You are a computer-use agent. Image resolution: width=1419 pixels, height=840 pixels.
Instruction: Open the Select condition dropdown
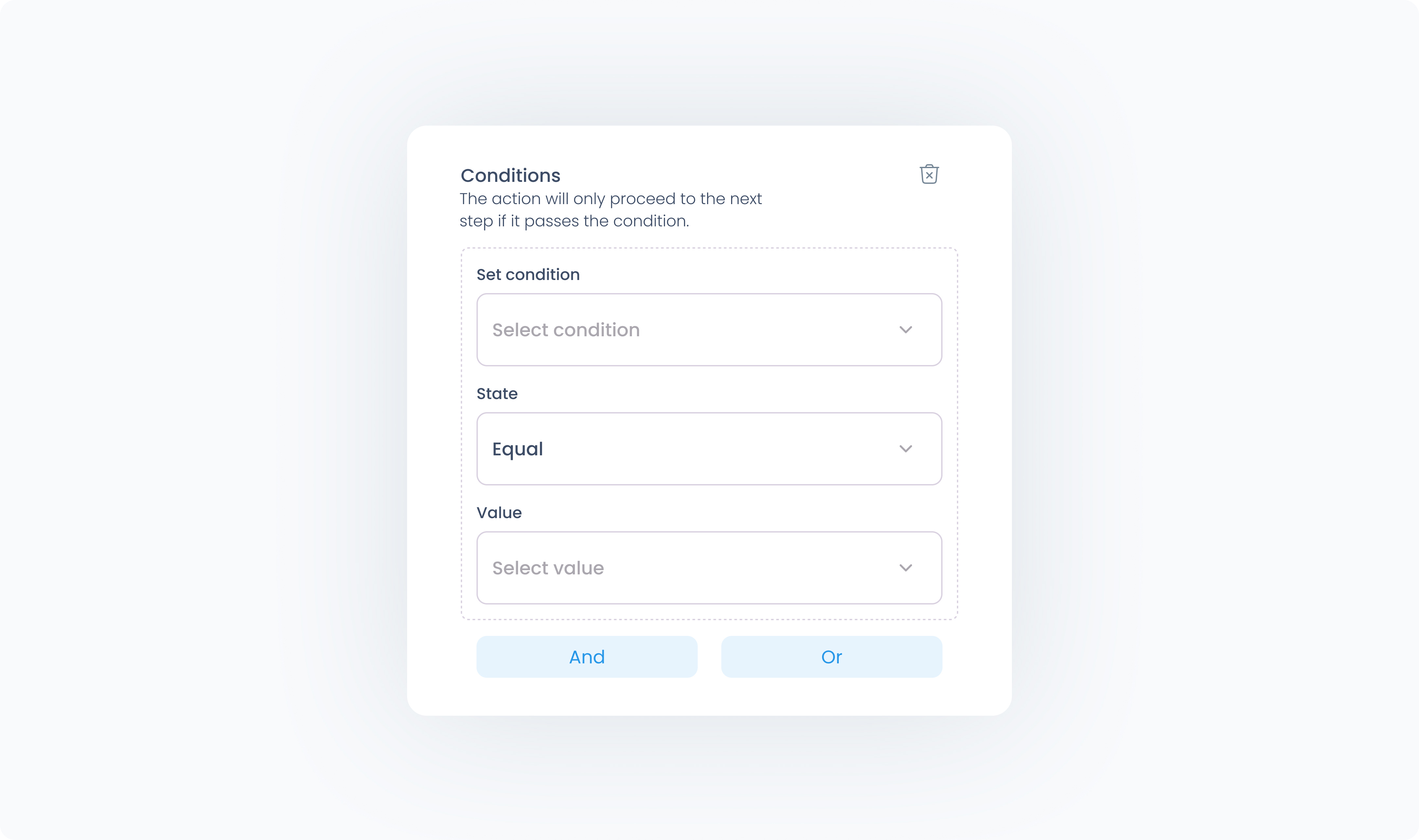tap(709, 329)
